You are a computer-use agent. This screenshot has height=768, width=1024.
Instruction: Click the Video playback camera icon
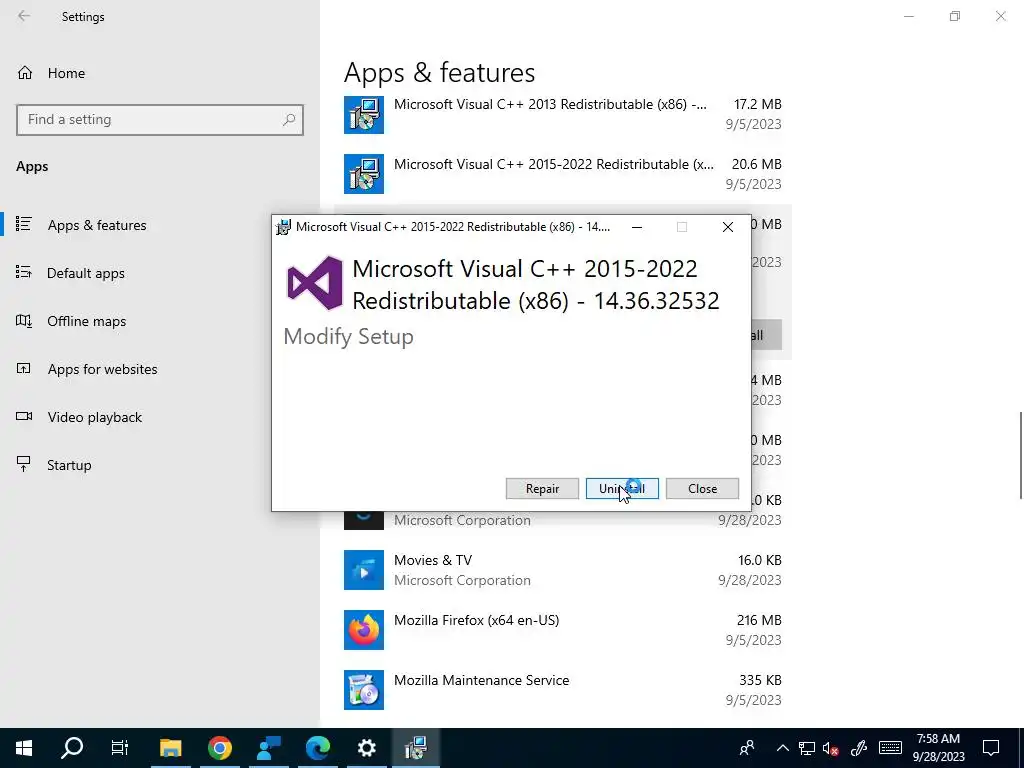24,416
